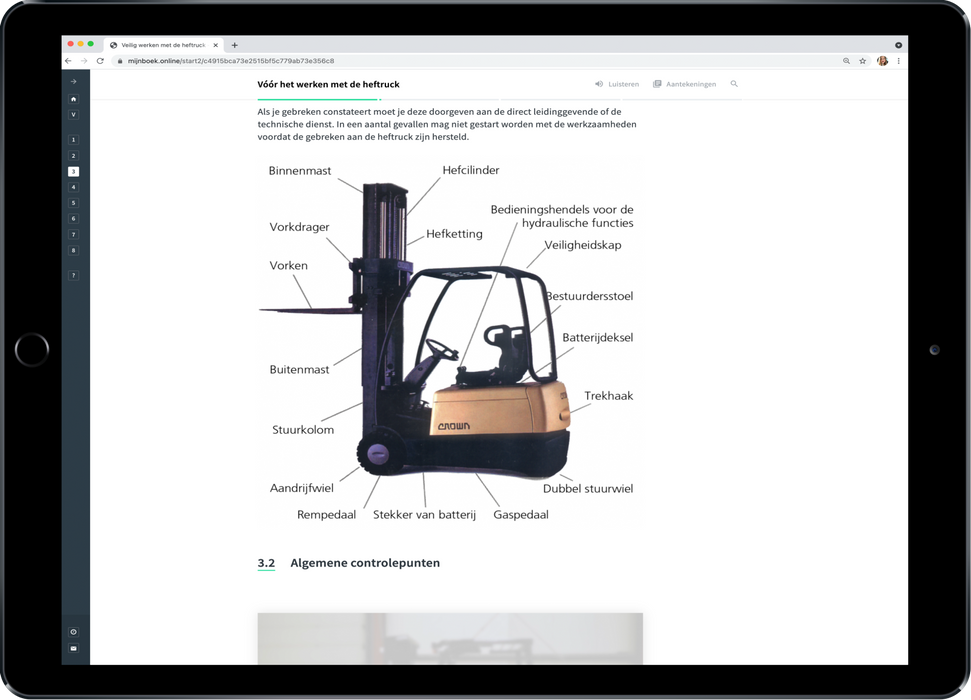Click the home icon in the sidebar
This screenshot has width=971, height=700.
click(x=73, y=99)
